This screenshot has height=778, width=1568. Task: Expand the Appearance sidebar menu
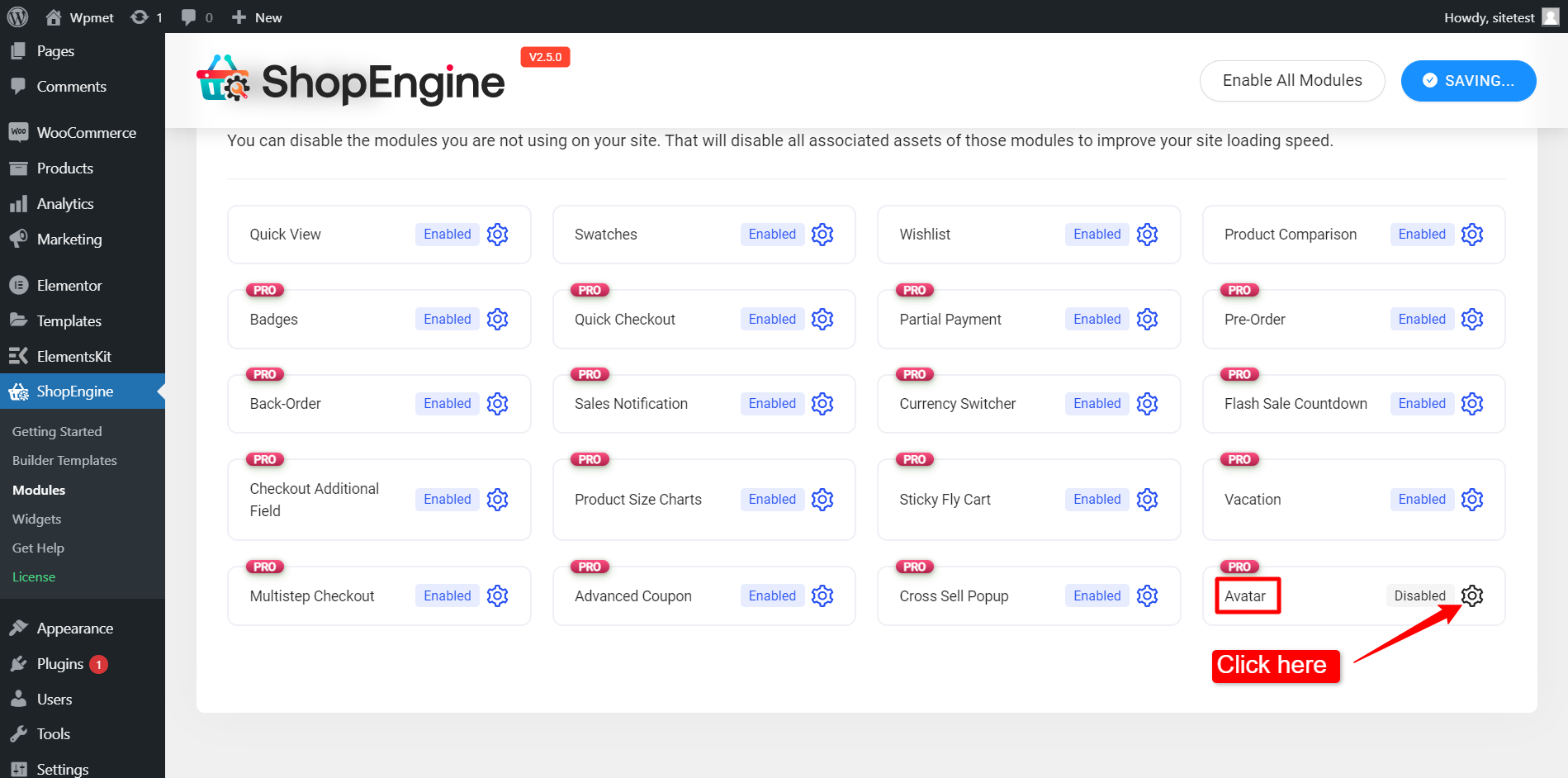(x=74, y=628)
